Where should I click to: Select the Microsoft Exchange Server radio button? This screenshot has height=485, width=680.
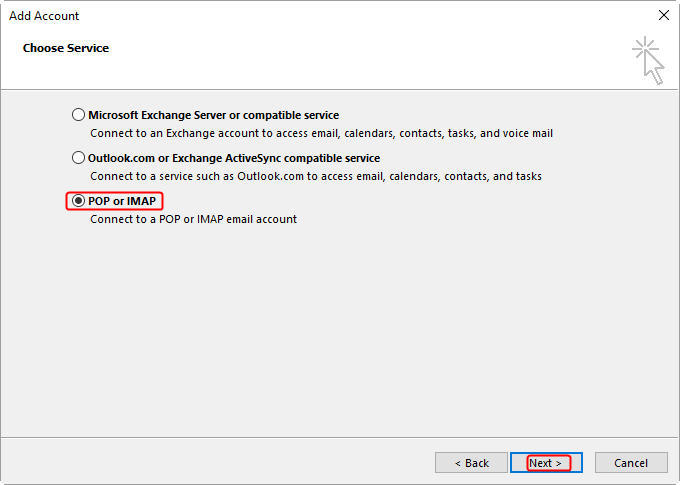[x=78, y=115]
